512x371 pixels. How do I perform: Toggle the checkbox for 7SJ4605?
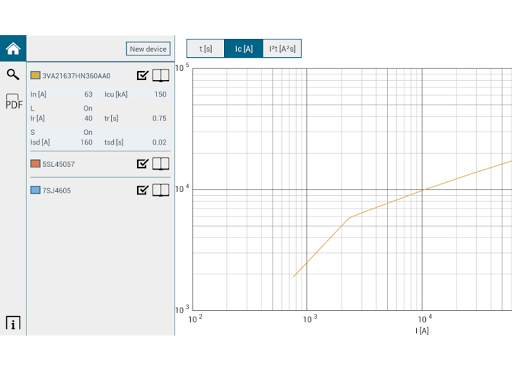[x=142, y=190]
